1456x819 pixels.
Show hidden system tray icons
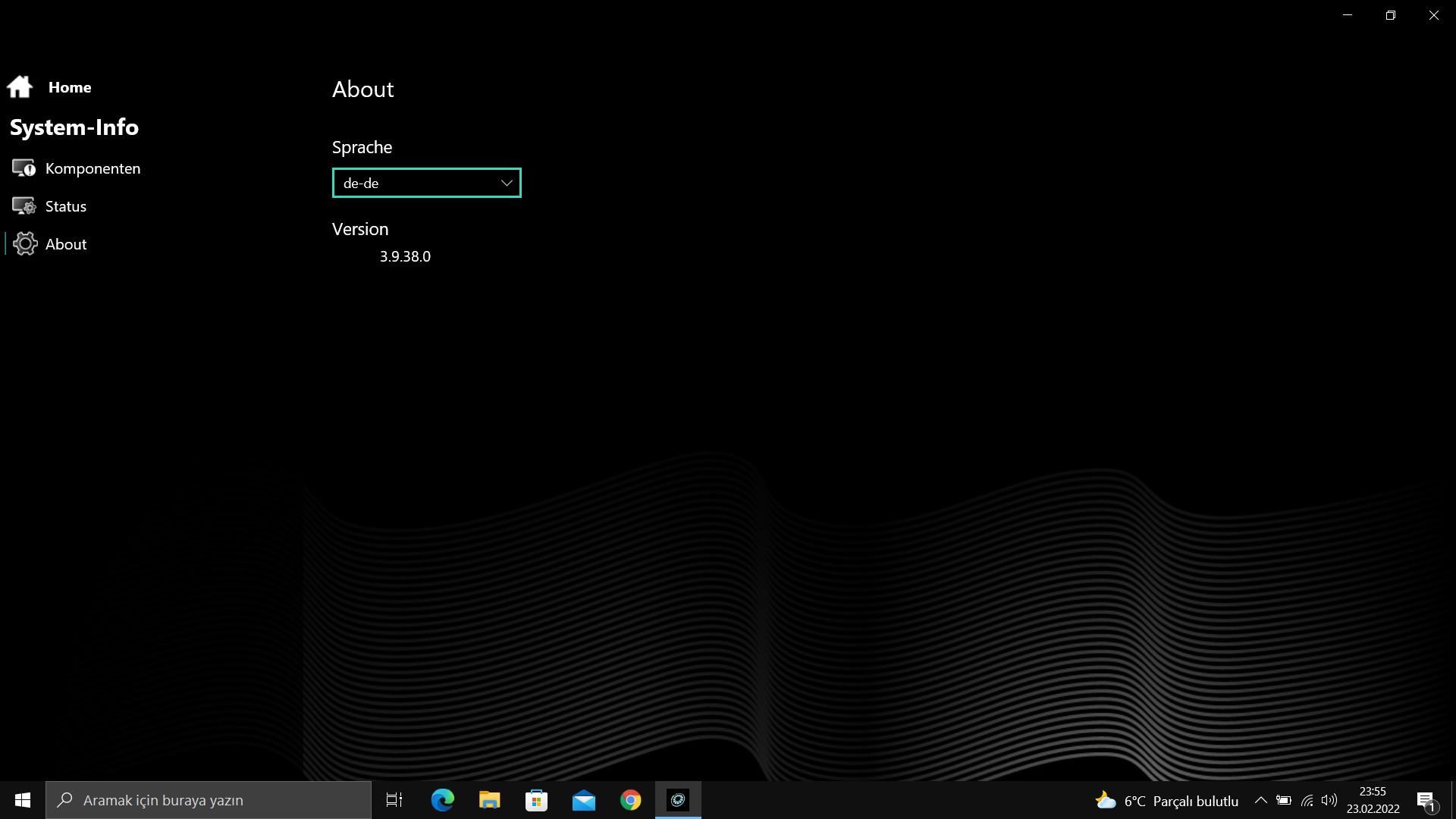point(1260,800)
